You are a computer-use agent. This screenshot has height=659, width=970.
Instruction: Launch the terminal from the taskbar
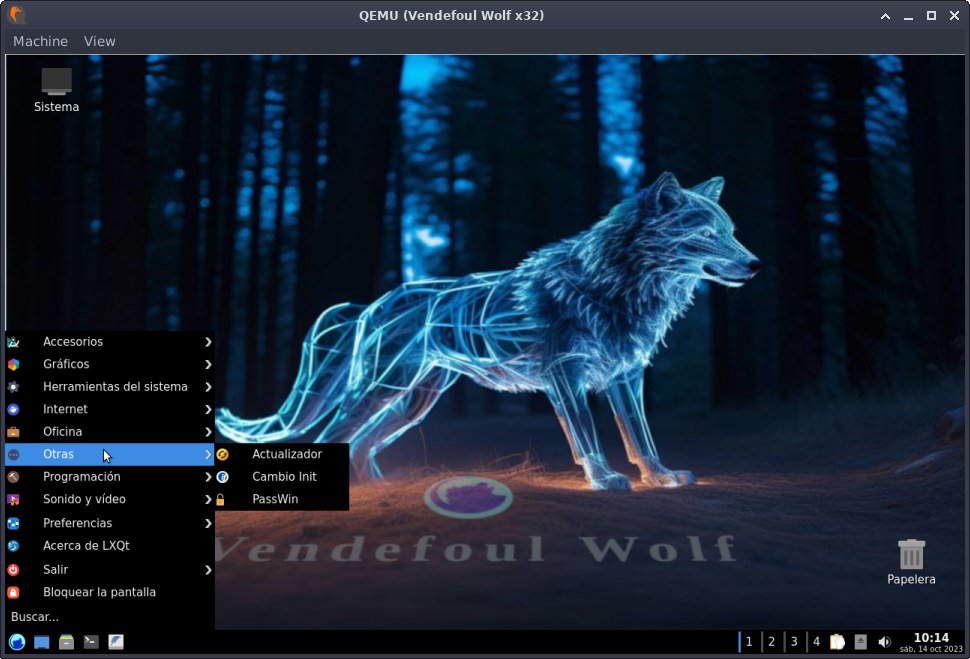(91, 642)
